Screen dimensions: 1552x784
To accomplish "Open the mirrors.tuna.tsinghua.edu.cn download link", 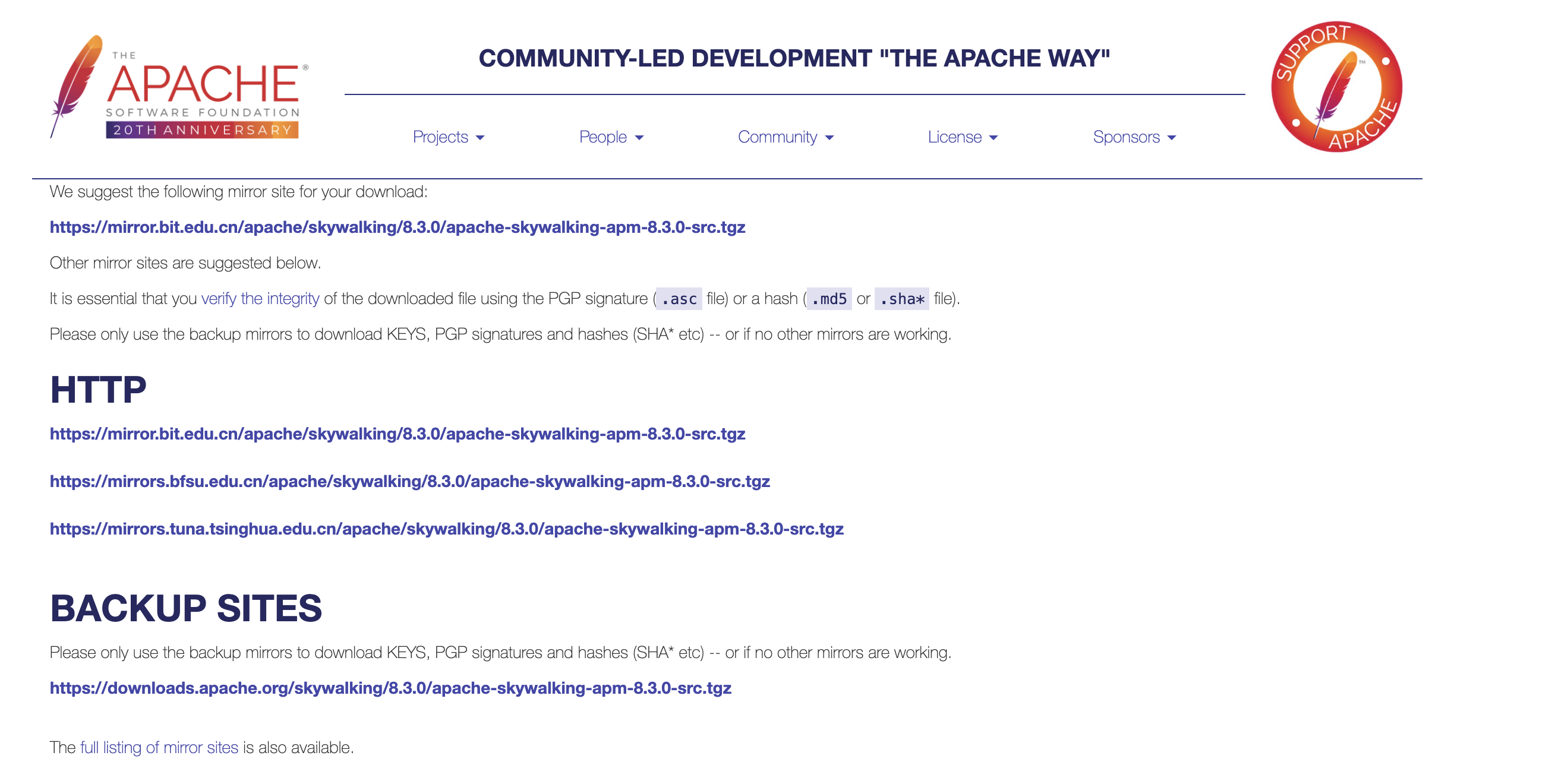I will coord(446,529).
